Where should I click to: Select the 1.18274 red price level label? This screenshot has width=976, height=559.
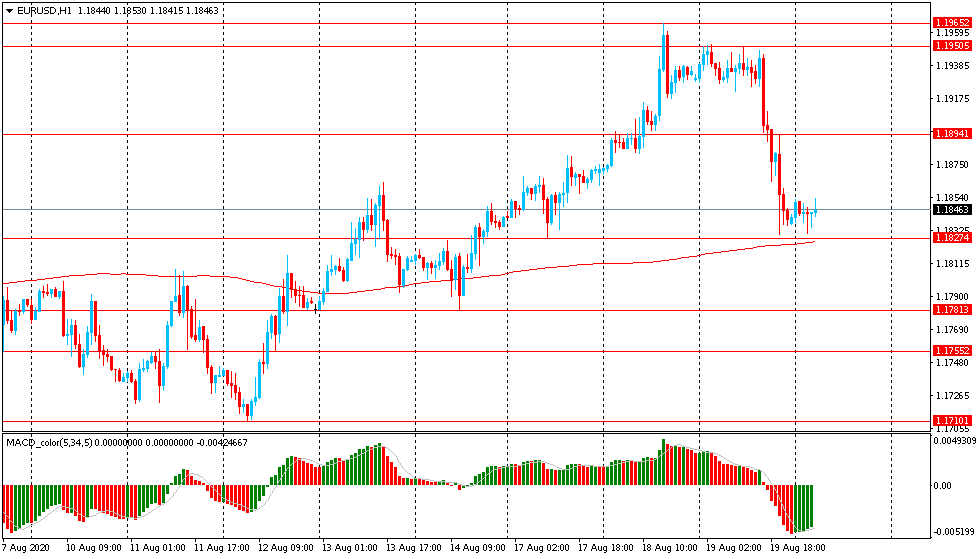tap(952, 238)
